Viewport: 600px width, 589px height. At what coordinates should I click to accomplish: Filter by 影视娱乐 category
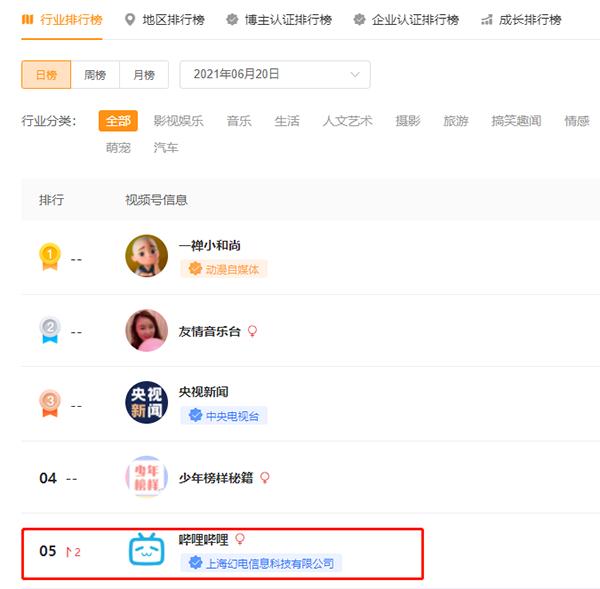tap(178, 121)
